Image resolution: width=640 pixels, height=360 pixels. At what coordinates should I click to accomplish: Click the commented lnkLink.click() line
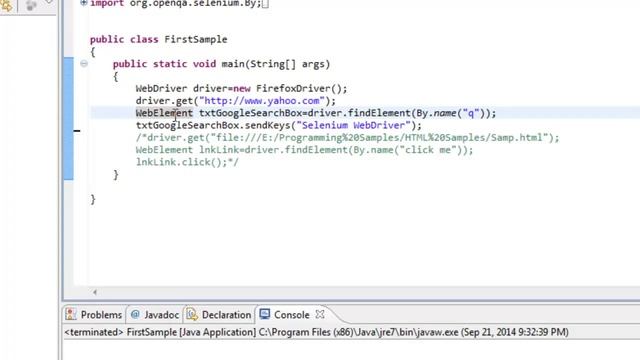click(x=187, y=162)
